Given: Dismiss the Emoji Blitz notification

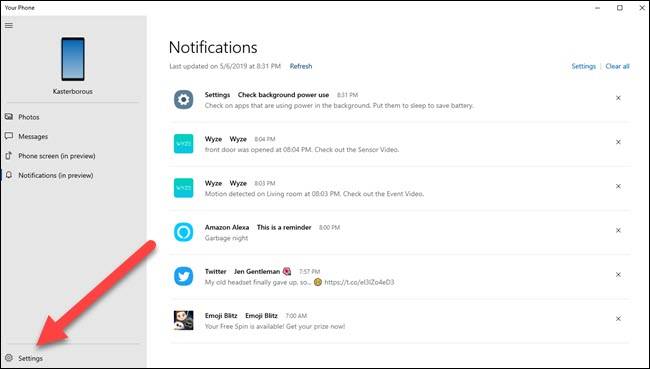Looking at the screenshot, I should pyautogui.click(x=618, y=319).
